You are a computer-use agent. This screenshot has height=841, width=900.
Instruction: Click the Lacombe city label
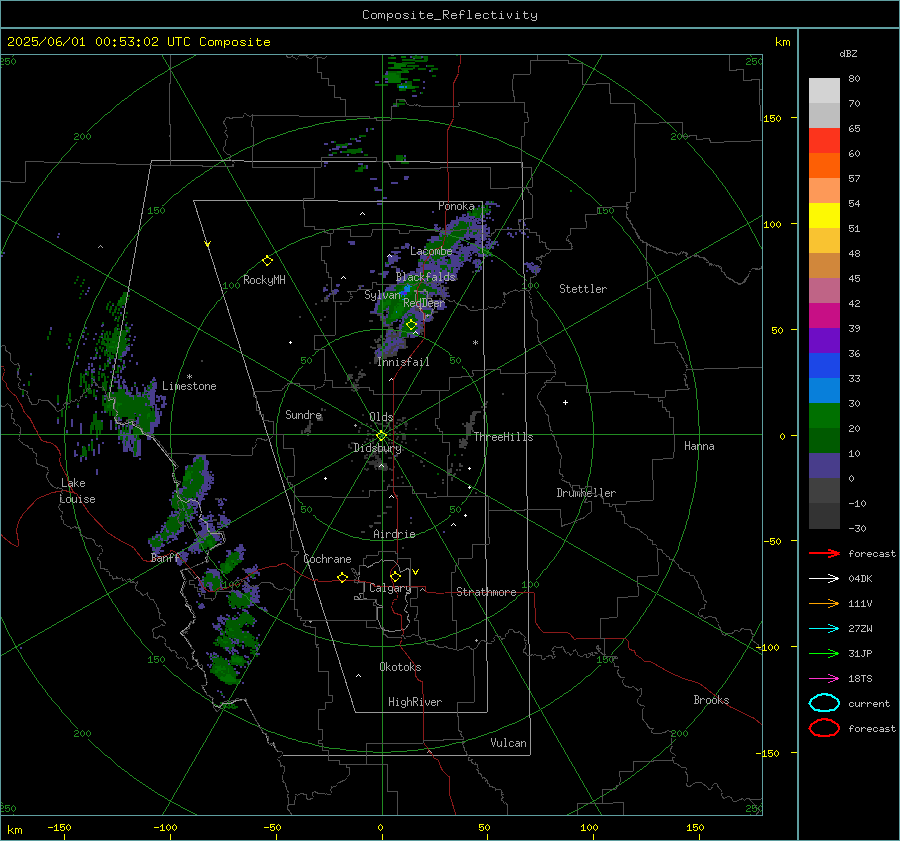[x=431, y=251]
